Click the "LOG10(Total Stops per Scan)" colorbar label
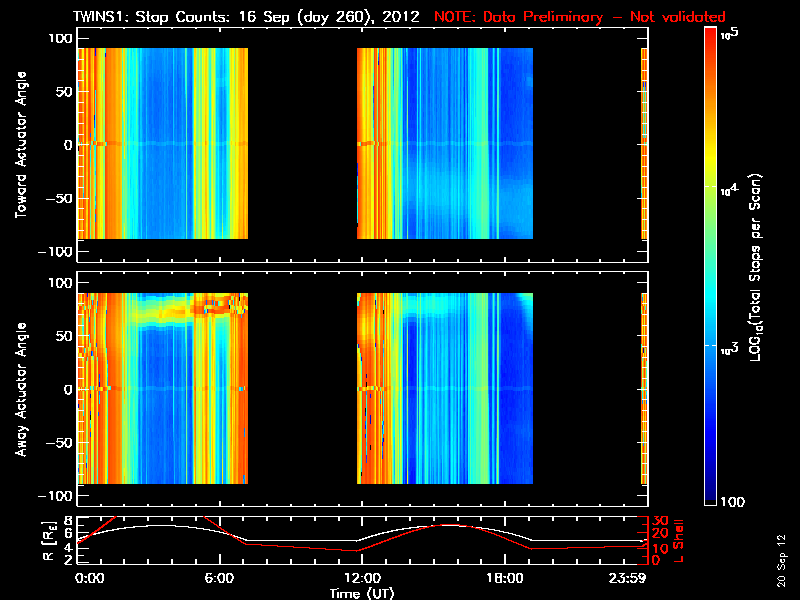 coord(756,267)
